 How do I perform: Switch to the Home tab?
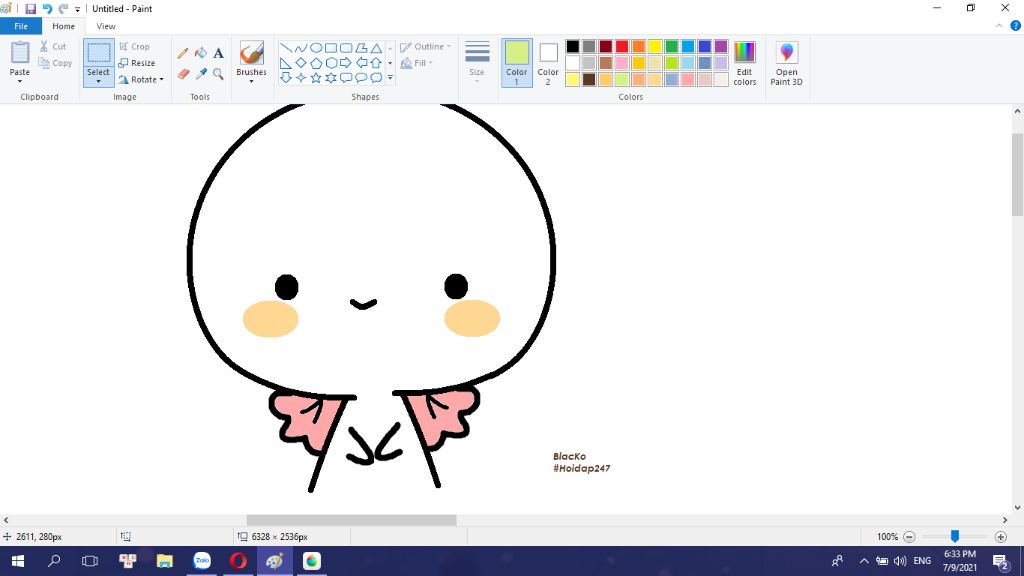click(63, 26)
